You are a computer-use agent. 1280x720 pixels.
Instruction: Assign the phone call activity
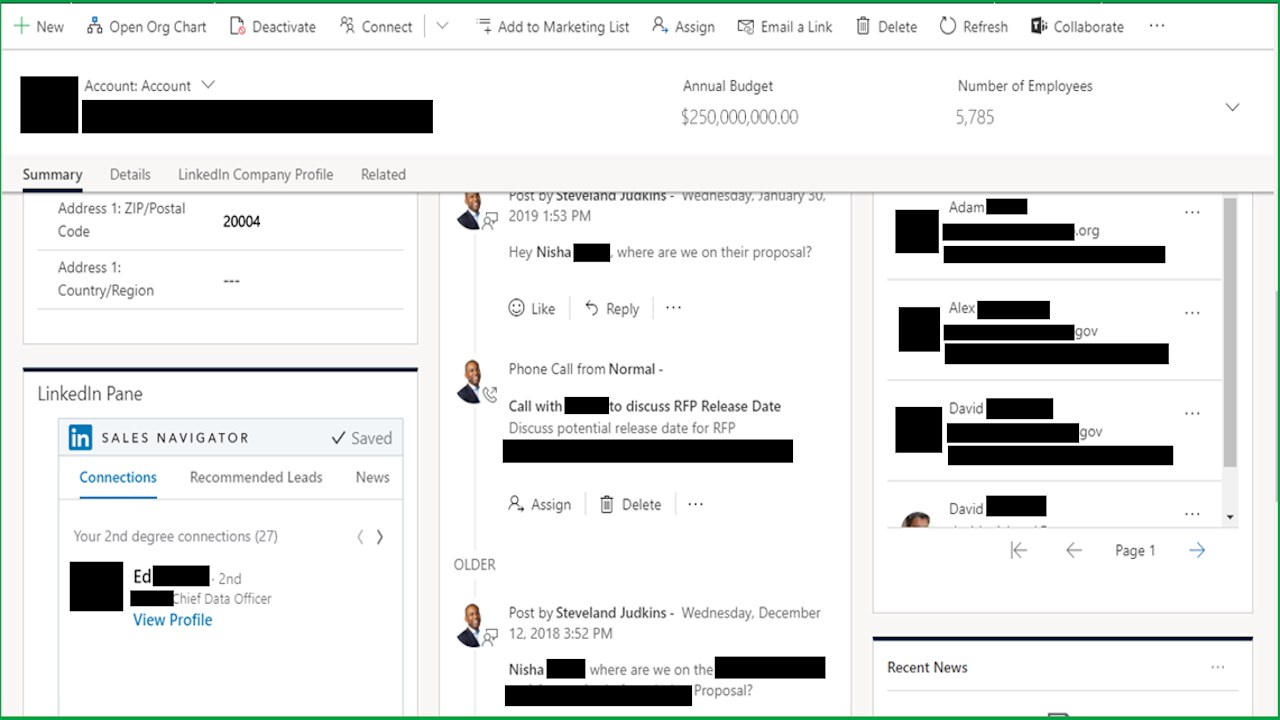[x=540, y=504]
